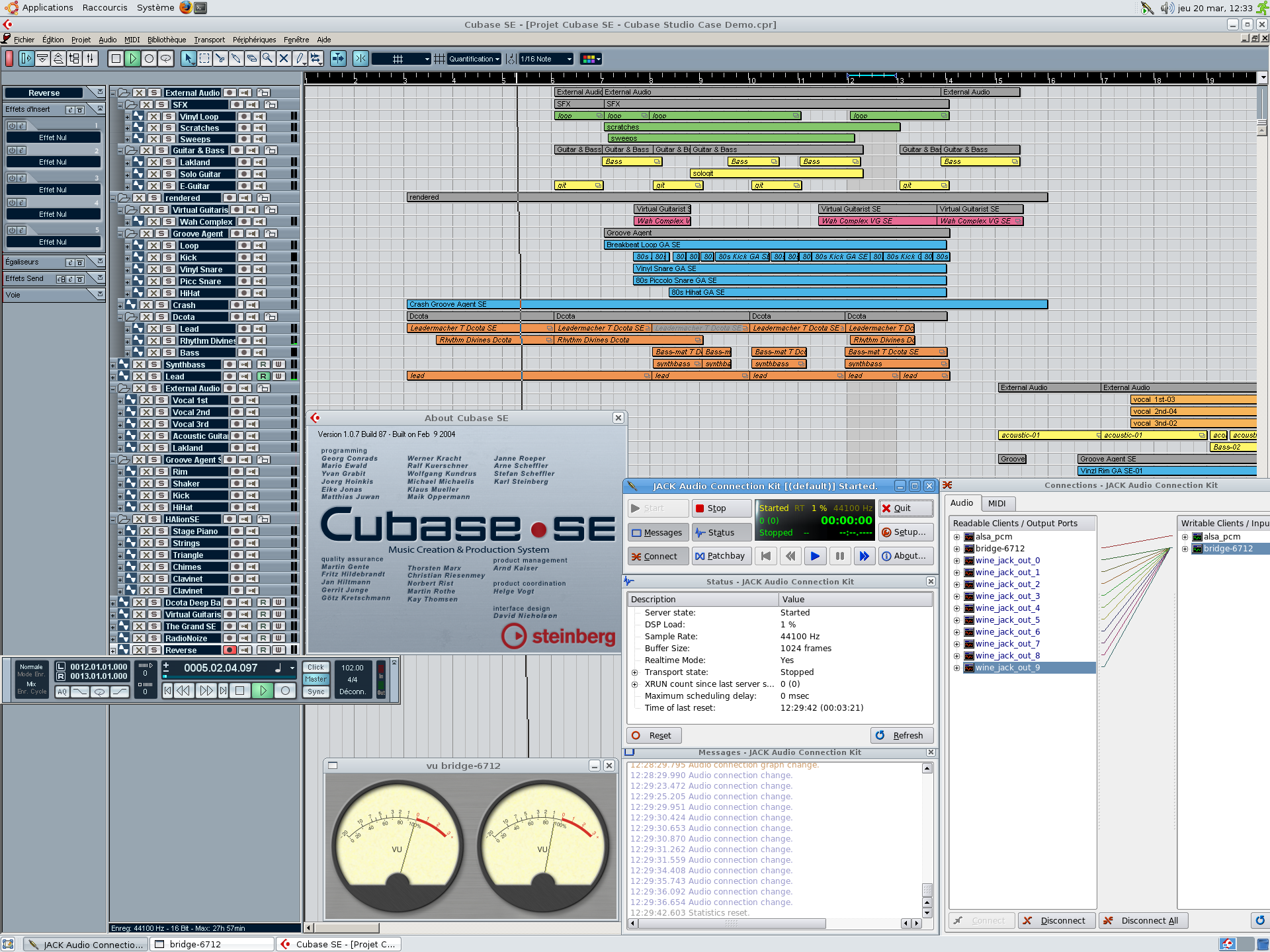Solo the Scratches track

[x=169, y=128]
